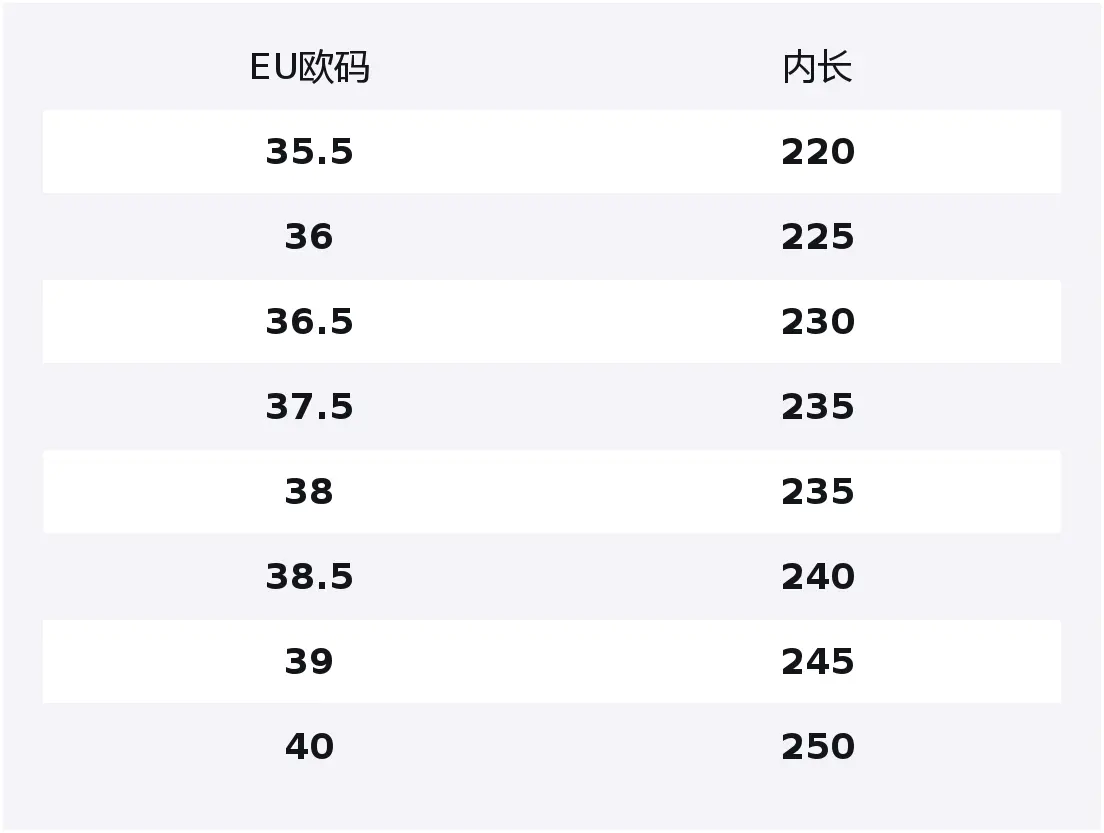The height and width of the screenshot is (833, 1104).
Task: Click empty space between 35.5 and 220
Action: point(563,152)
